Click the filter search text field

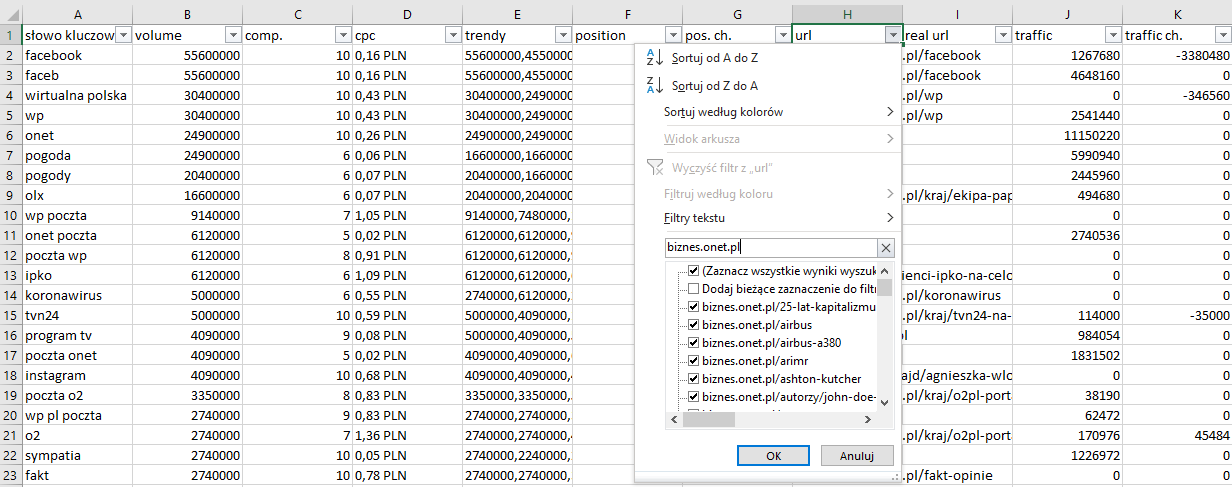pos(770,248)
